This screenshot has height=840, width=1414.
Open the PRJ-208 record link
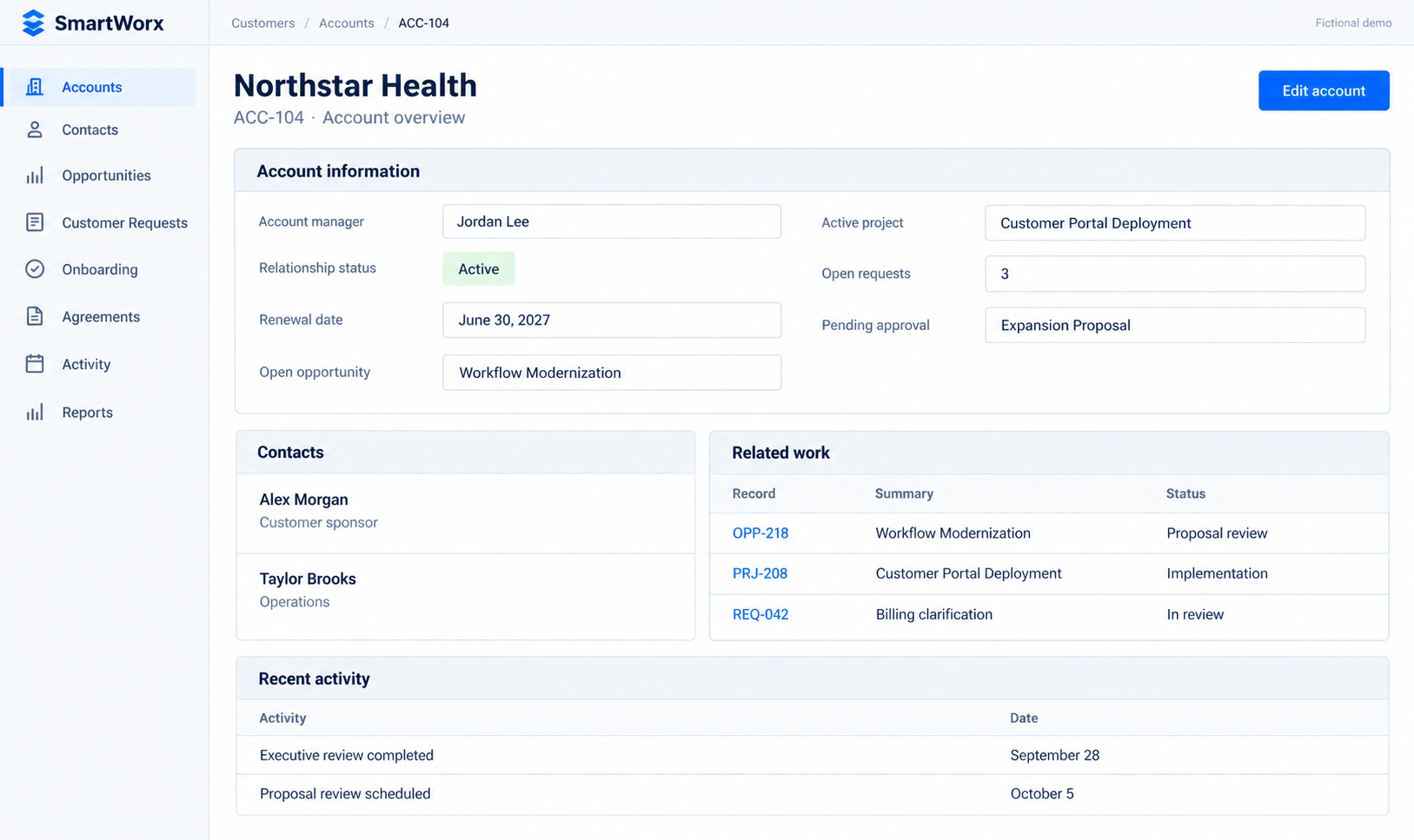(760, 573)
